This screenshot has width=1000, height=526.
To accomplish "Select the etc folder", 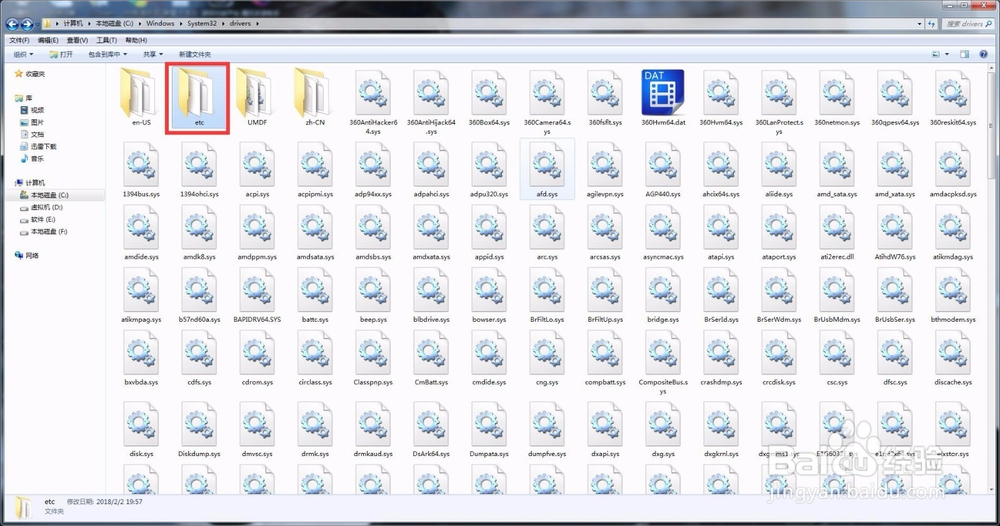I will point(199,97).
